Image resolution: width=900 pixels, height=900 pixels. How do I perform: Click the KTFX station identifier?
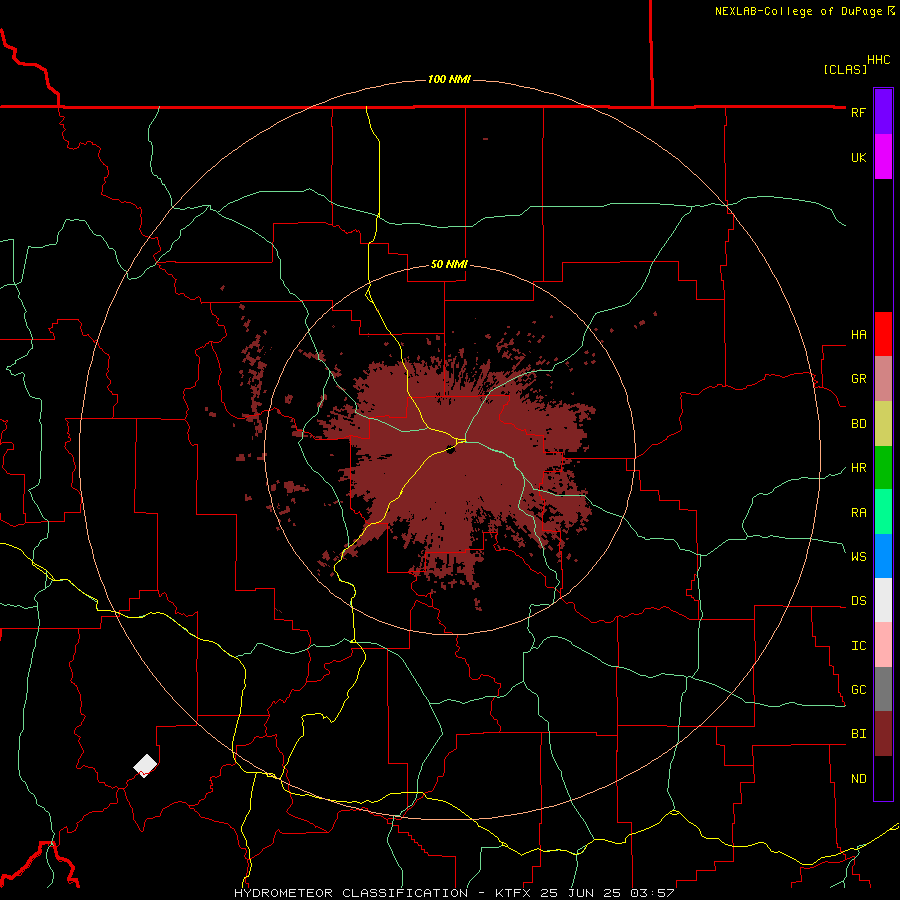coord(514,893)
